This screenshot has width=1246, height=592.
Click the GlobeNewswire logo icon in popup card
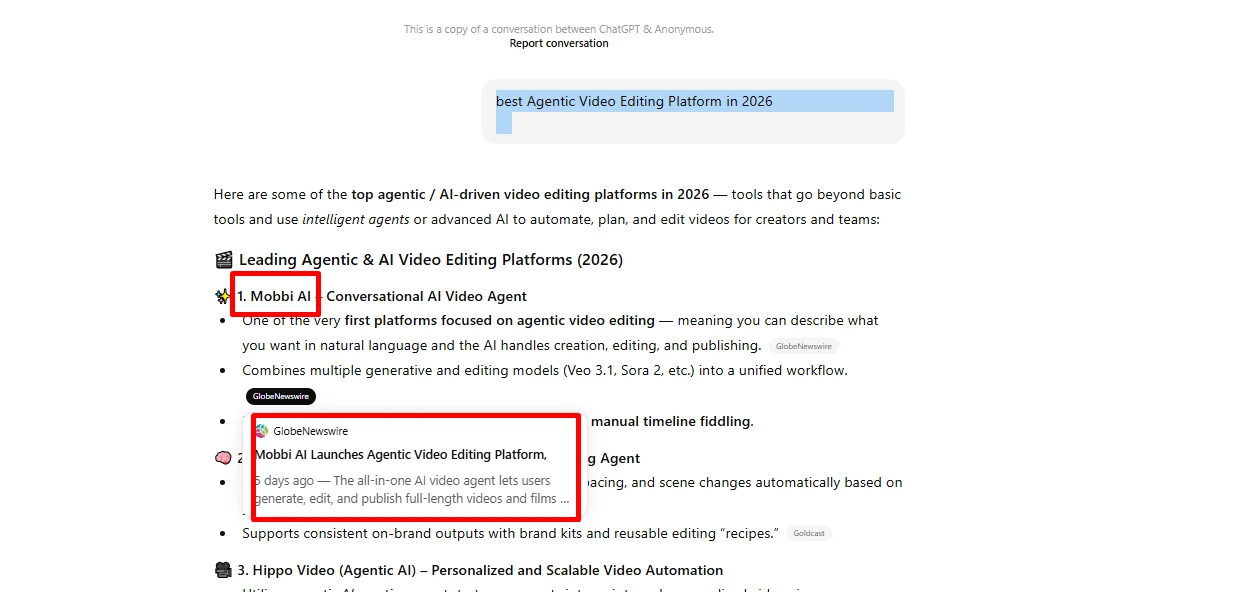point(262,431)
